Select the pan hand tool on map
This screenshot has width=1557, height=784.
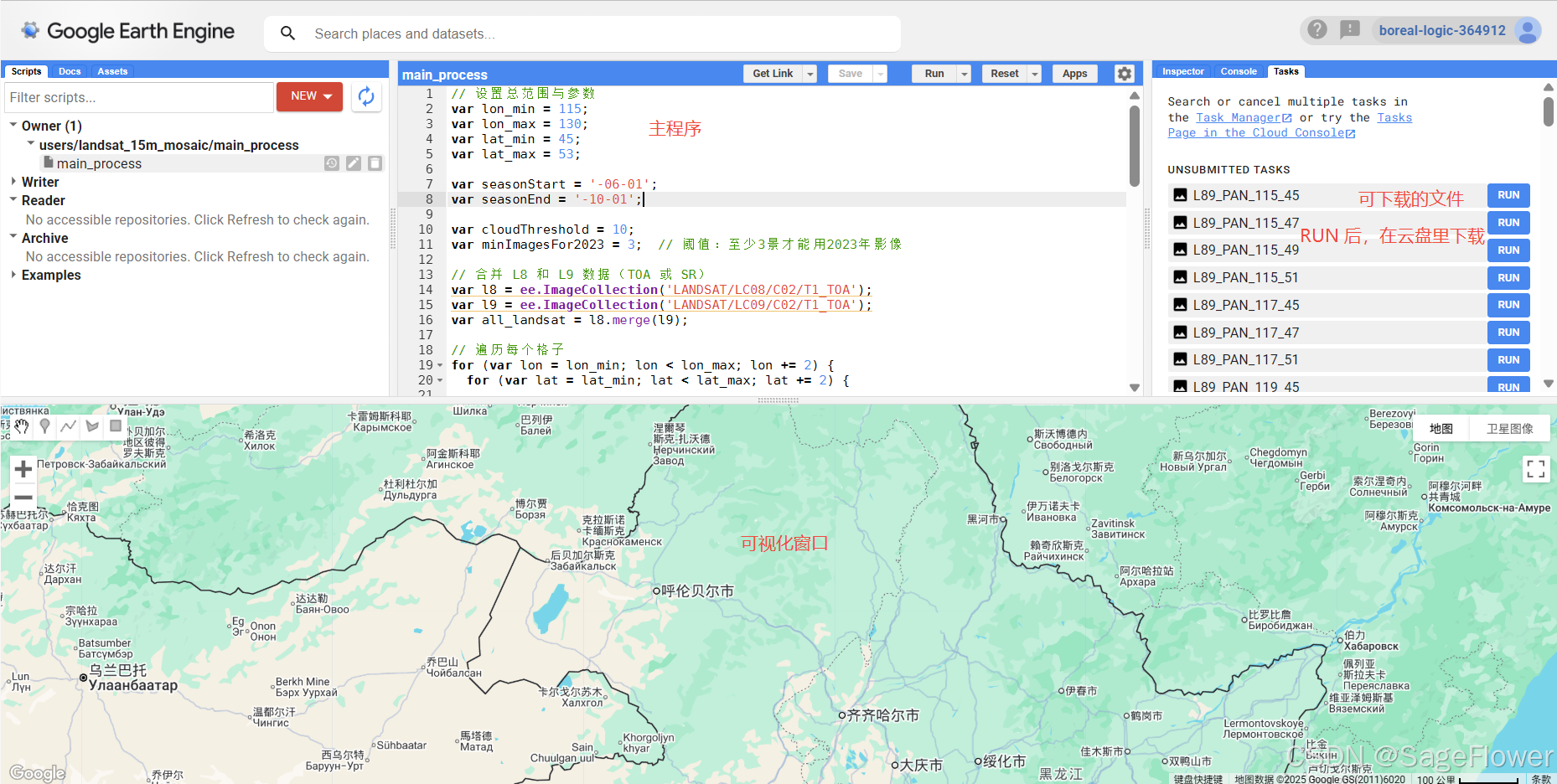[x=21, y=426]
